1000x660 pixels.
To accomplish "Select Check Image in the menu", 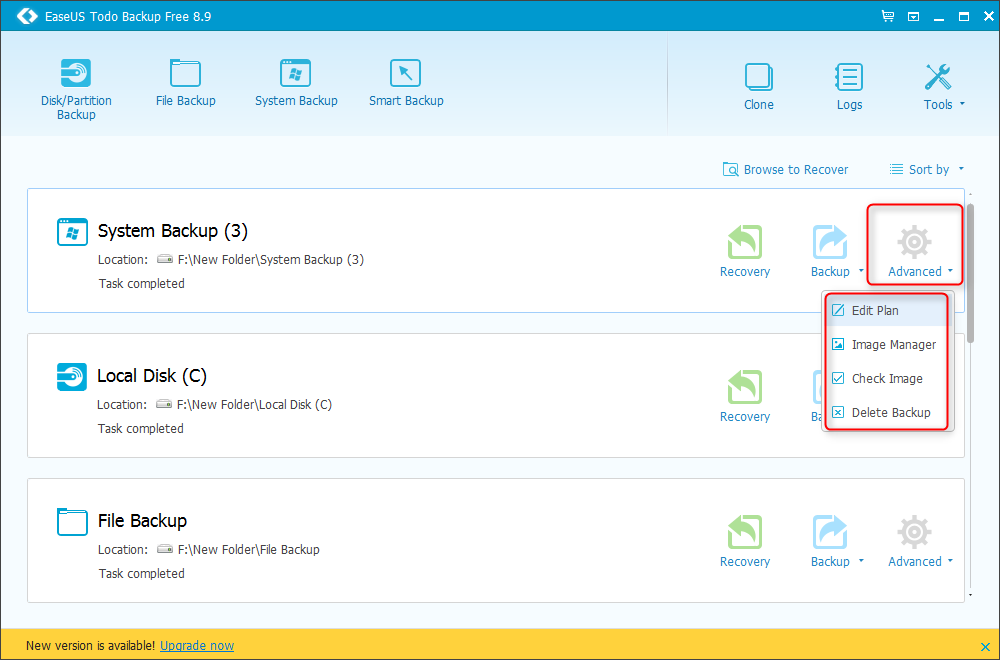I will tap(886, 379).
